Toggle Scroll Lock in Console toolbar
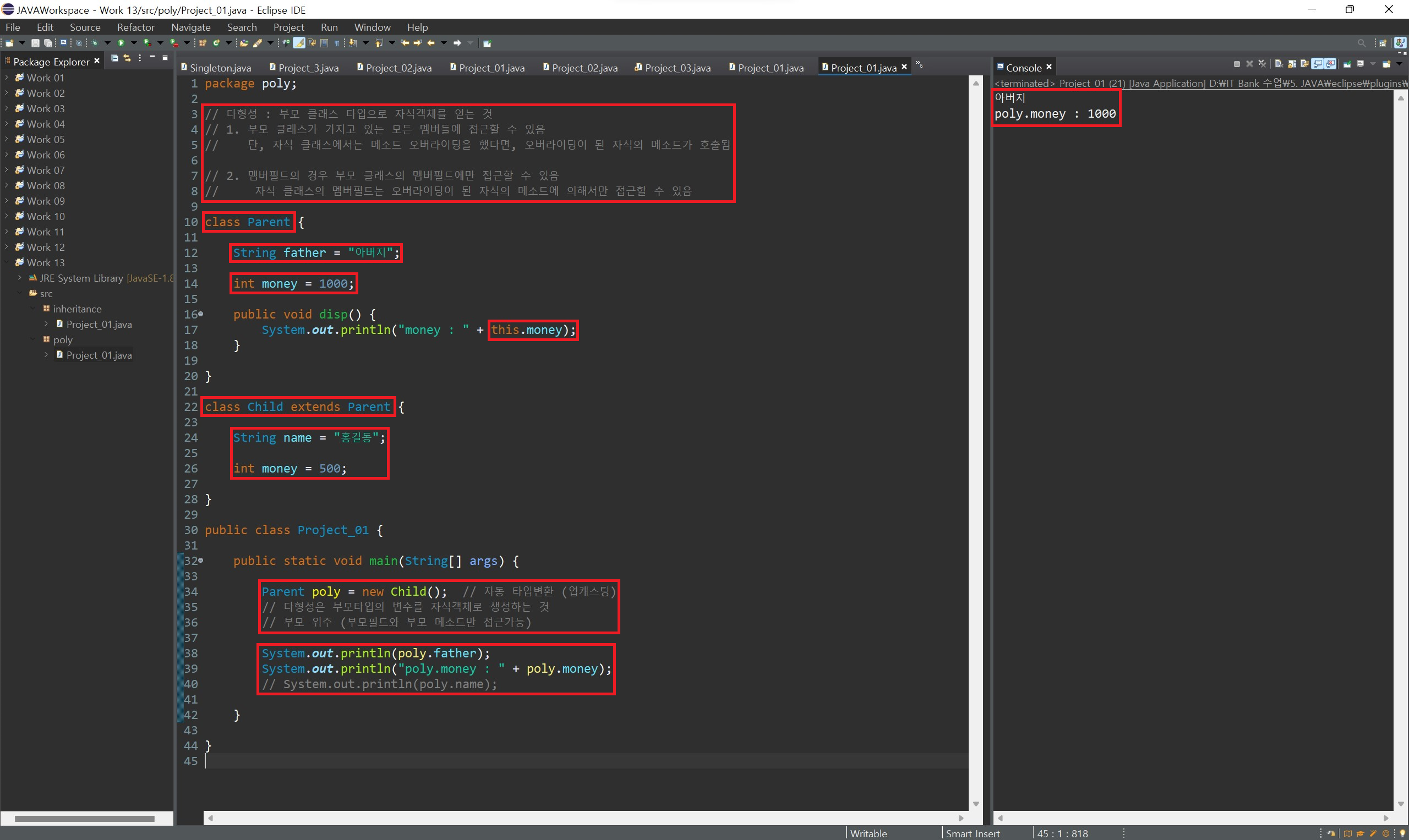This screenshot has width=1409, height=840. click(1292, 64)
